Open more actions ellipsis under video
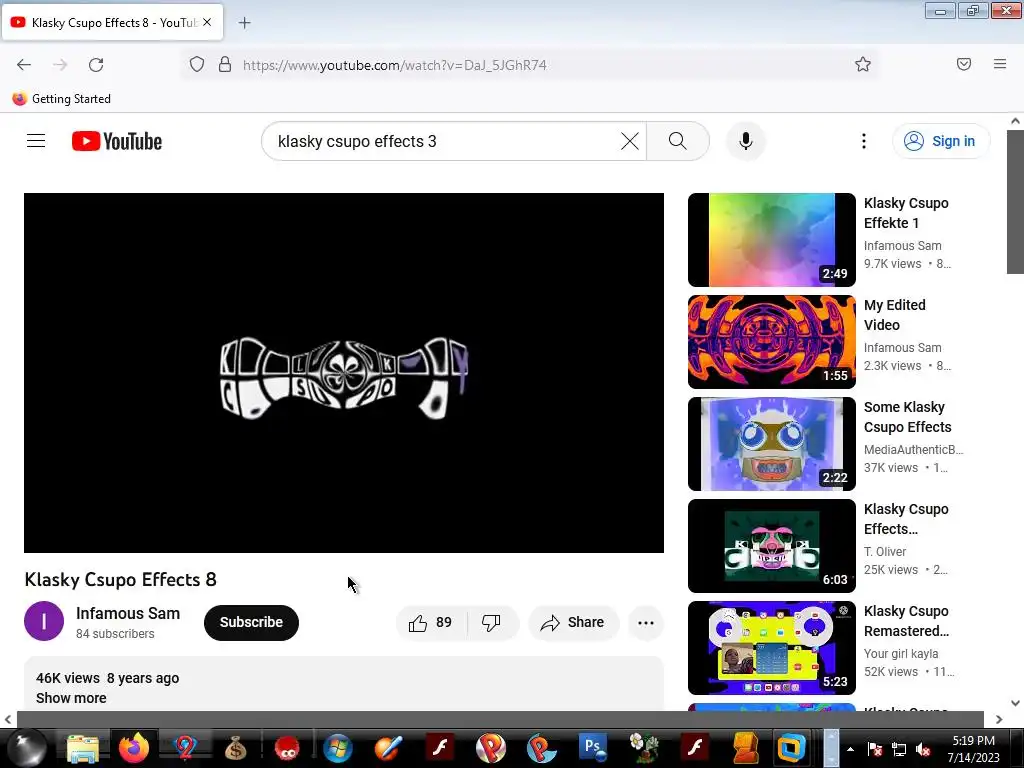The image size is (1024, 768). click(646, 622)
